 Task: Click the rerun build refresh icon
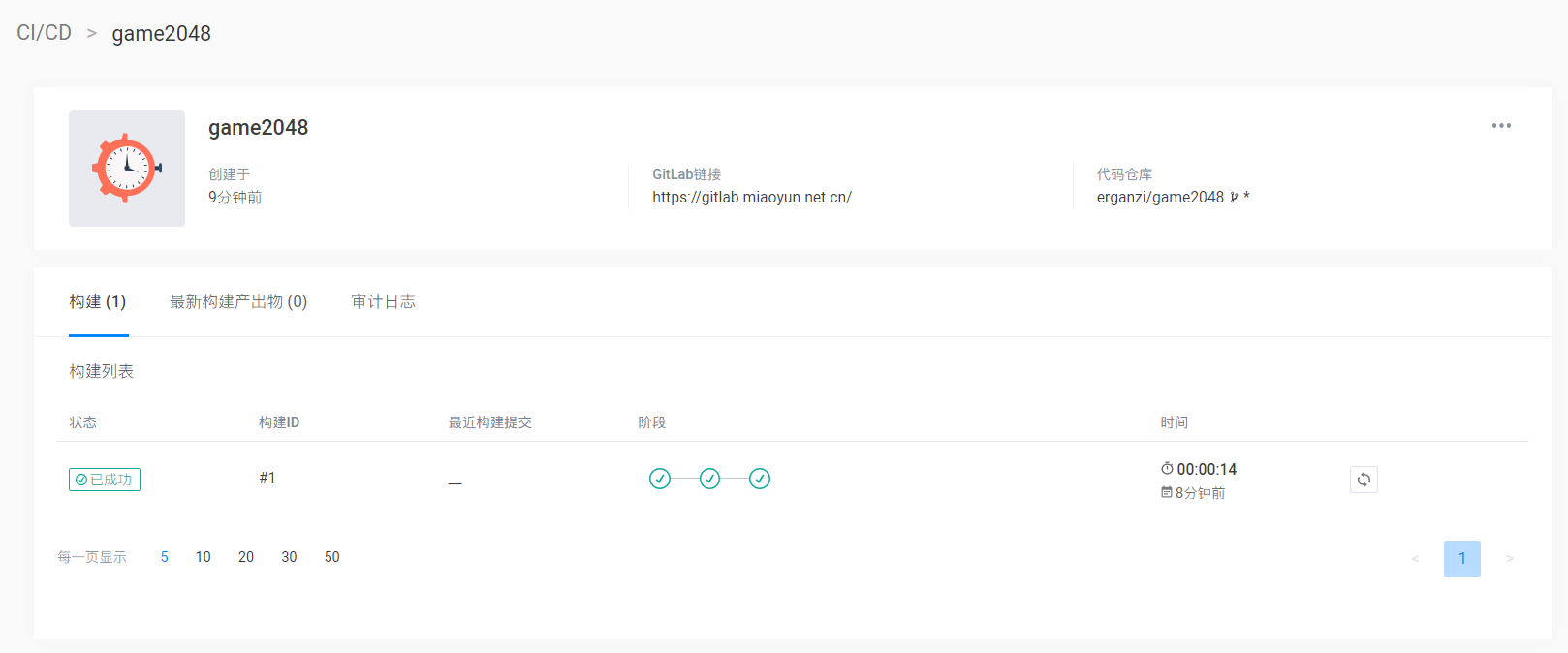pyautogui.click(x=1364, y=480)
